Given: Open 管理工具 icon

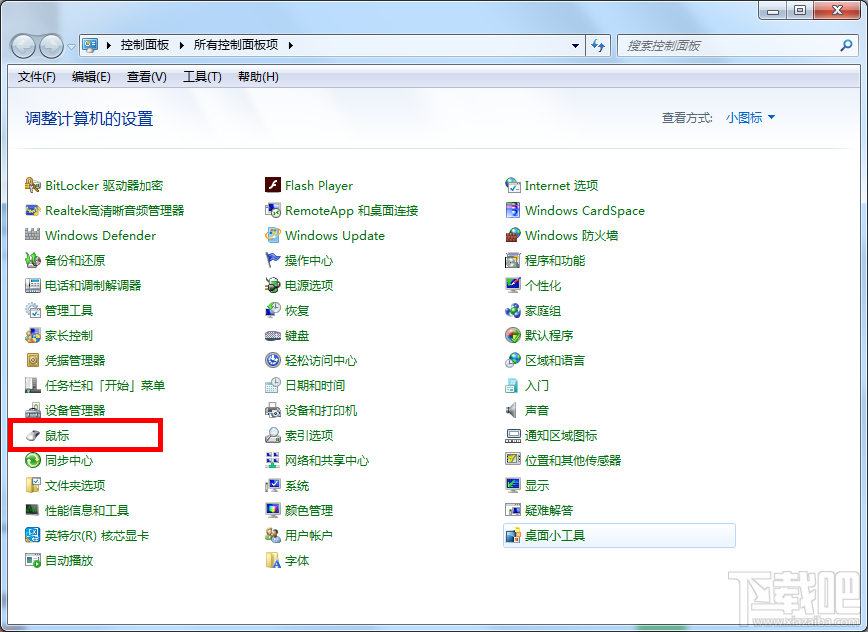Looking at the screenshot, I should pos(33,310).
